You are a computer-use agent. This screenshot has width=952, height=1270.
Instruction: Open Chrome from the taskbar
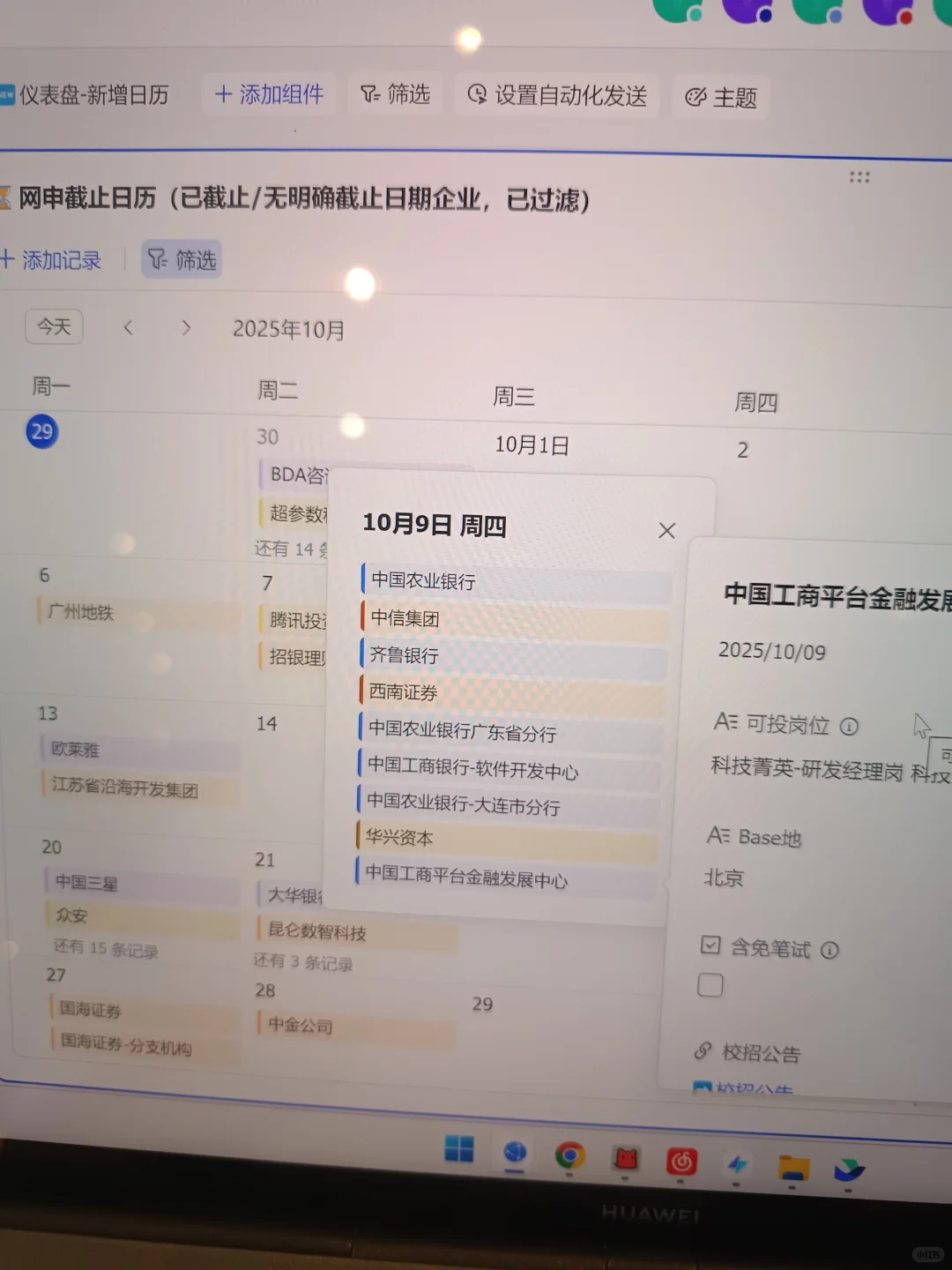pyautogui.click(x=569, y=1156)
